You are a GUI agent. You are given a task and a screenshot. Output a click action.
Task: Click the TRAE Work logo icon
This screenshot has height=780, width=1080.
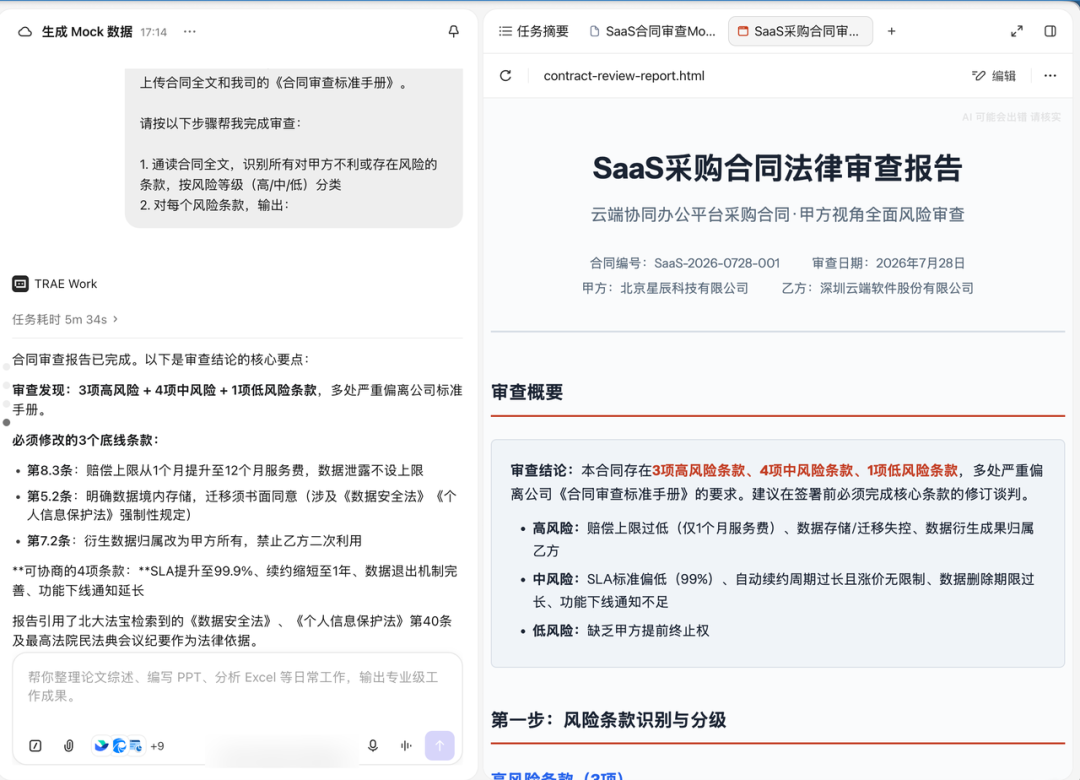coord(21,284)
